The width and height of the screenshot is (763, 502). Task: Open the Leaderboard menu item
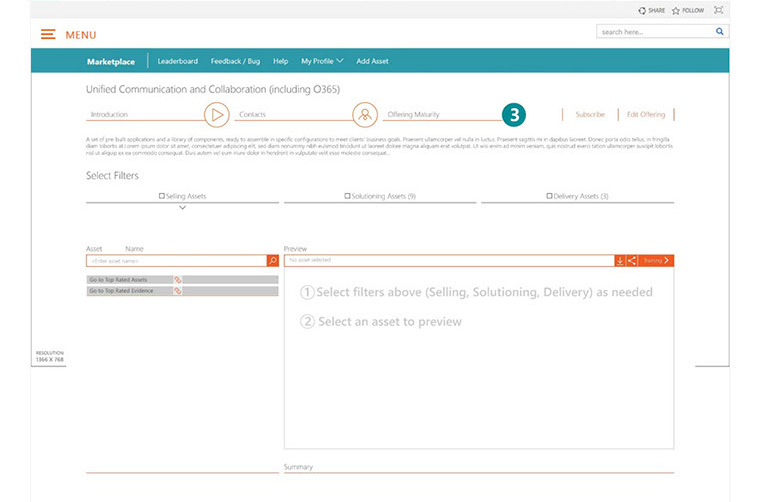point(177,61)
